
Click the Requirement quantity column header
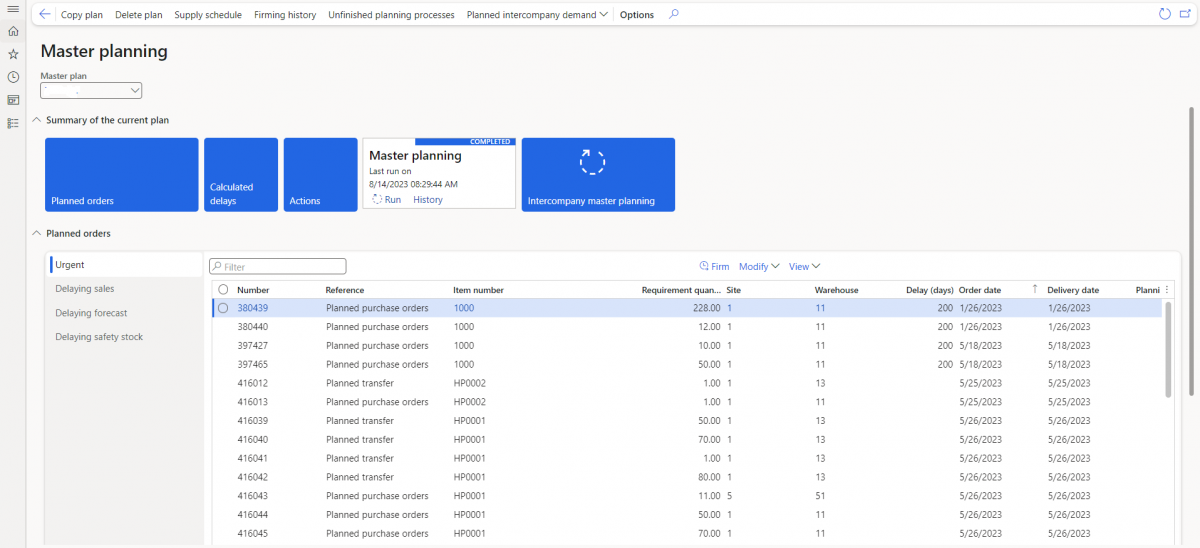[x=681, y=290]
